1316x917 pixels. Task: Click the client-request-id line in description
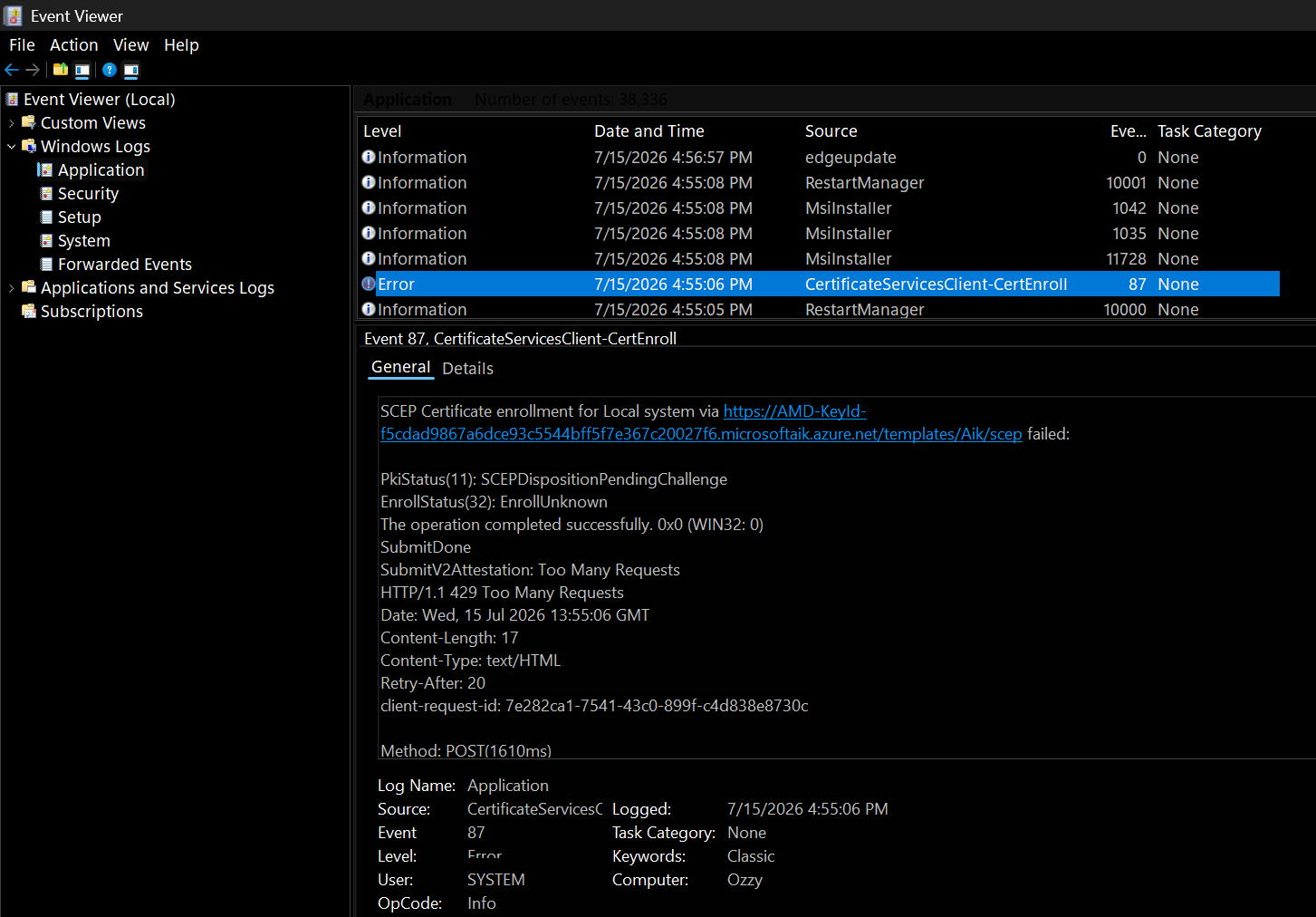[594, 705]
